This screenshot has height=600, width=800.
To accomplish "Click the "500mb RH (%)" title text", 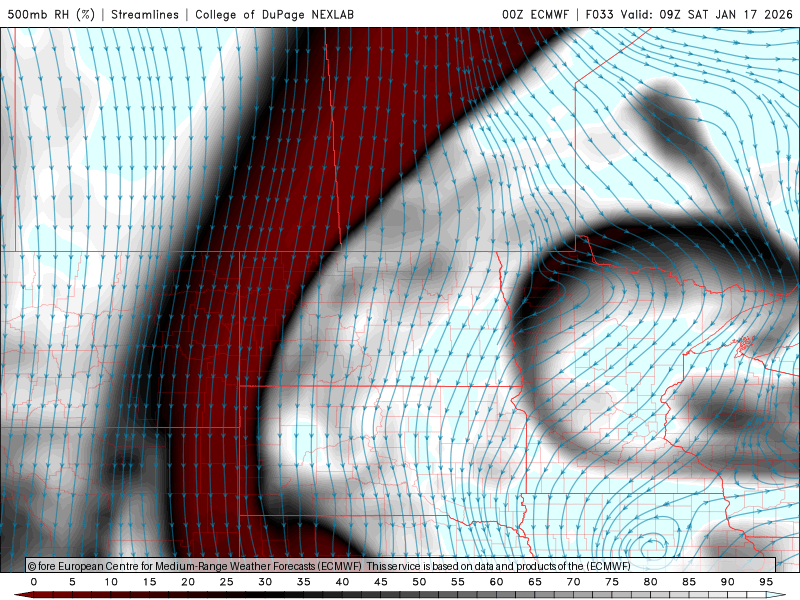I will tap(51, 14).
